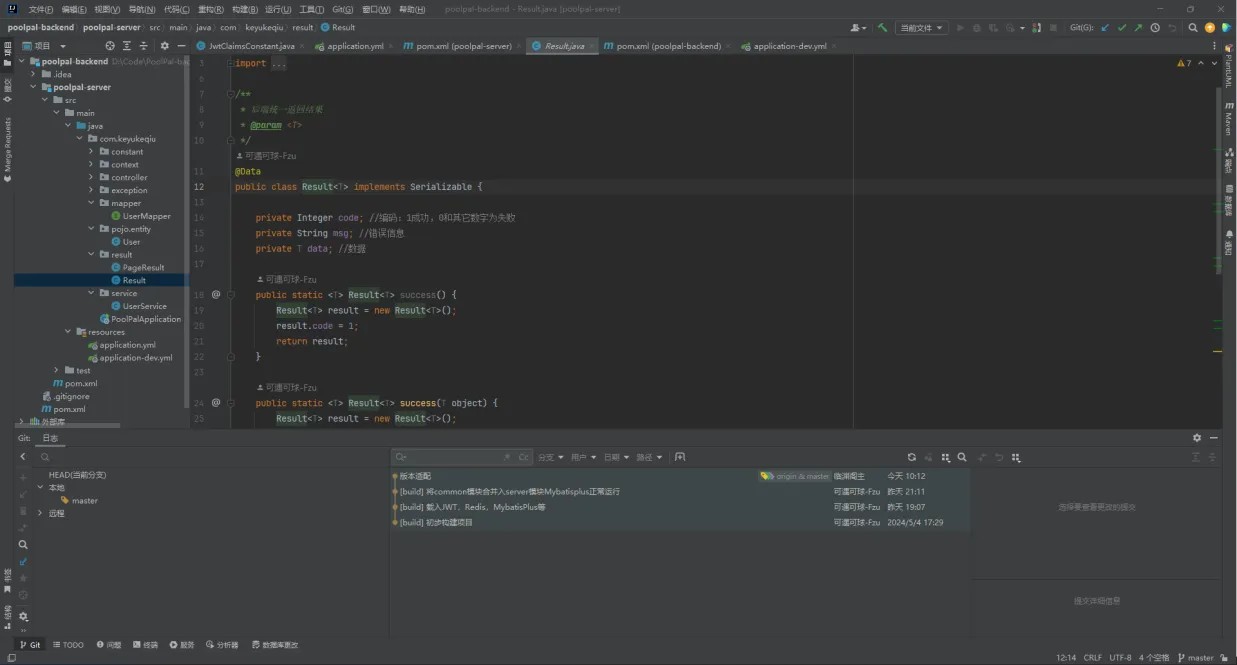Viewport: 1237px width, 665px height.
Task: Open the 终端 terminal tool window
Action: coord(145,645)
